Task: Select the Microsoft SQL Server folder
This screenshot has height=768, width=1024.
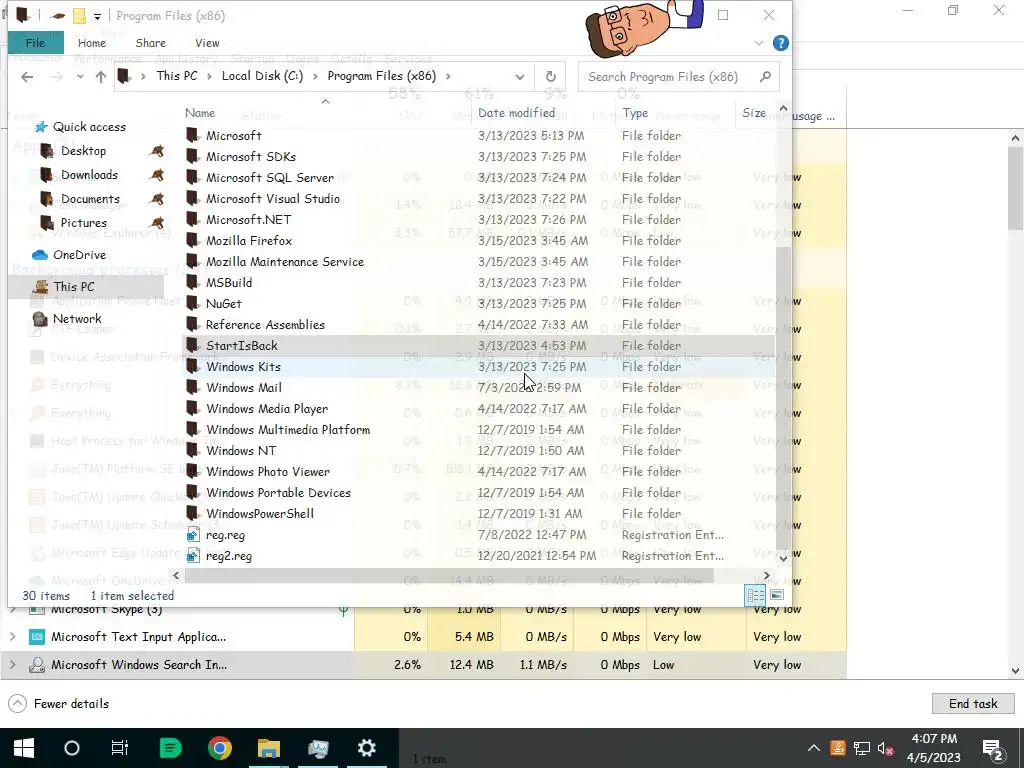Action: 270,178
